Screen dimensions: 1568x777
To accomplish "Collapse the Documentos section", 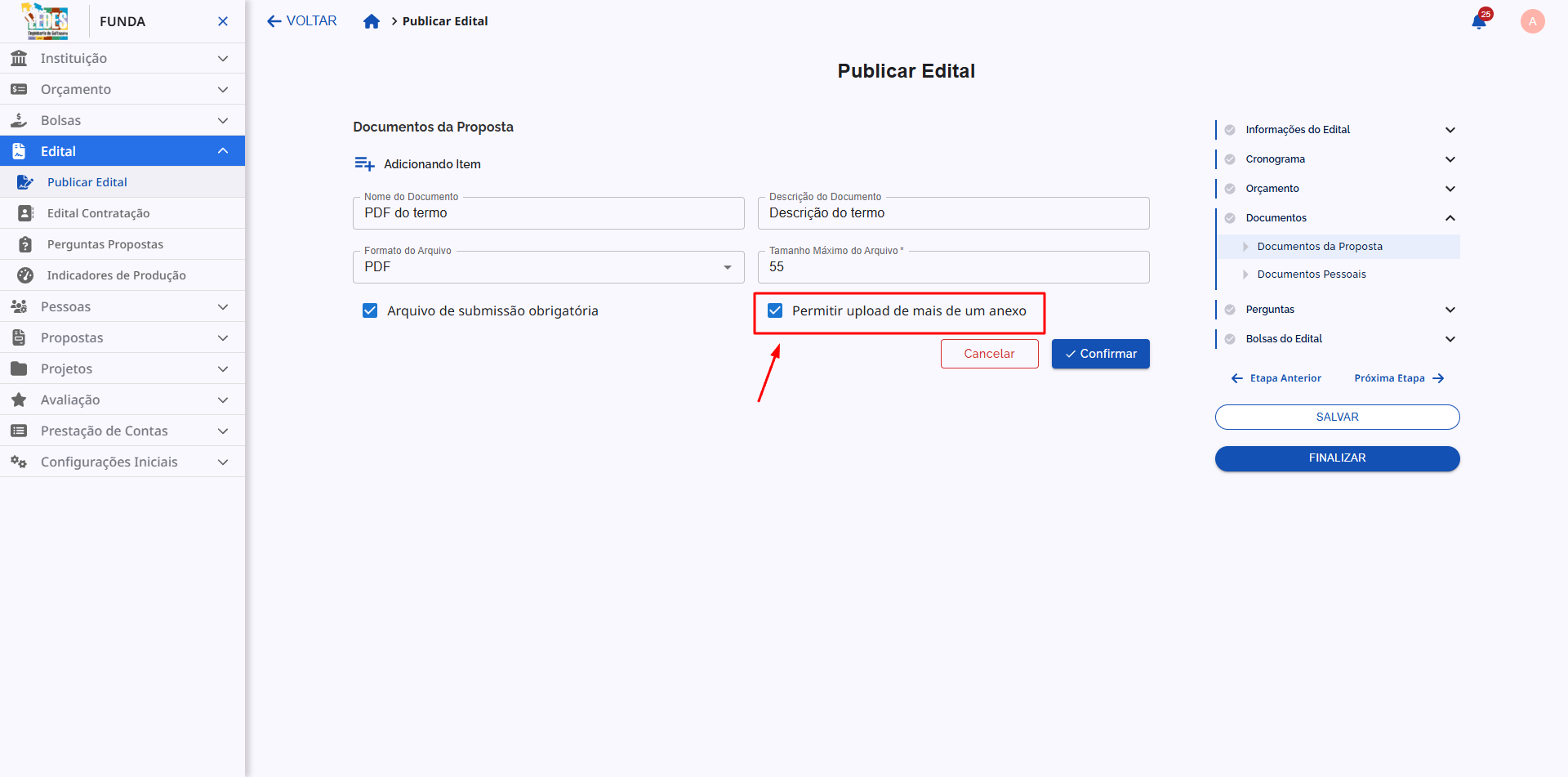I will [x=1451, y=217].
